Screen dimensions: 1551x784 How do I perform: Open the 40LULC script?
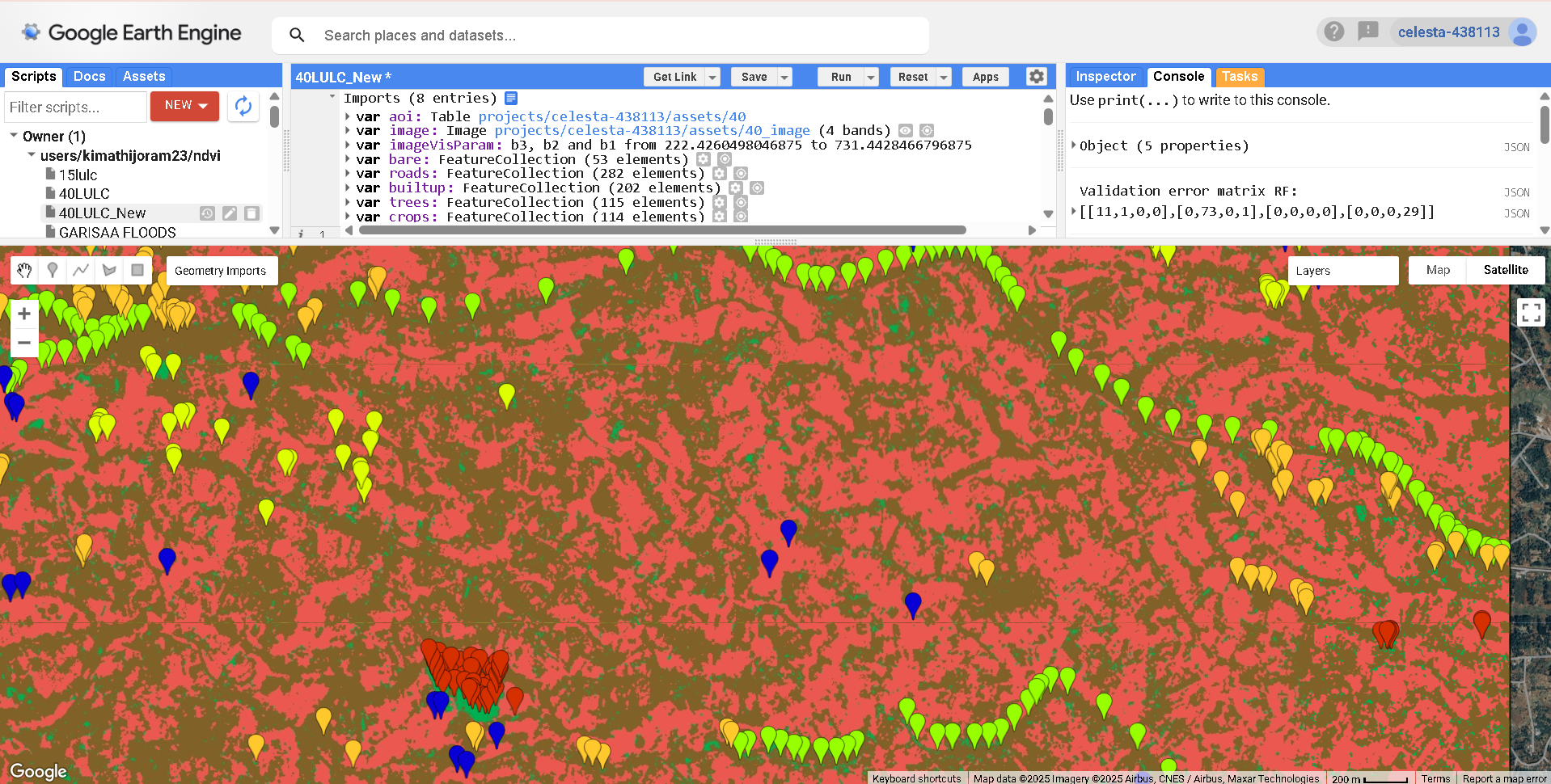[x=84, y=194]
